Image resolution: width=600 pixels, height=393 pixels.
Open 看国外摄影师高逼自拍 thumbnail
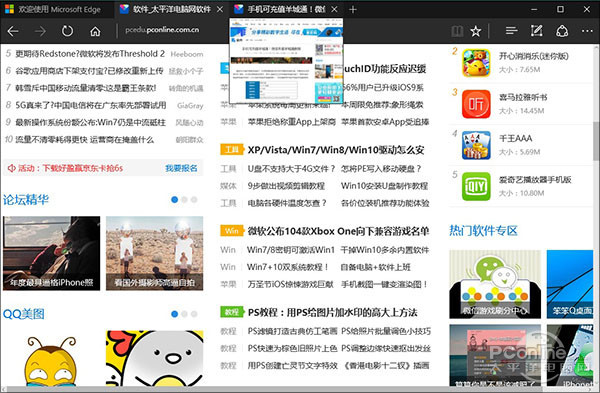point(155,253)
